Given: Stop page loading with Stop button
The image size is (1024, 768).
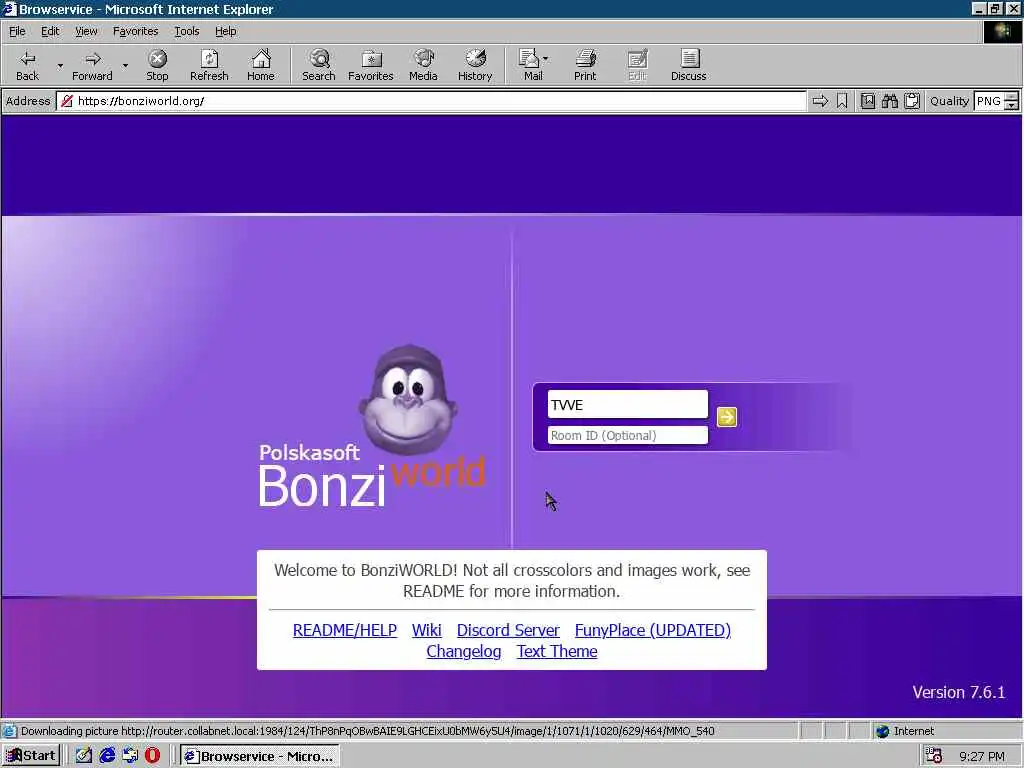Looking at the screenshot, I should (x=157, y=65).
